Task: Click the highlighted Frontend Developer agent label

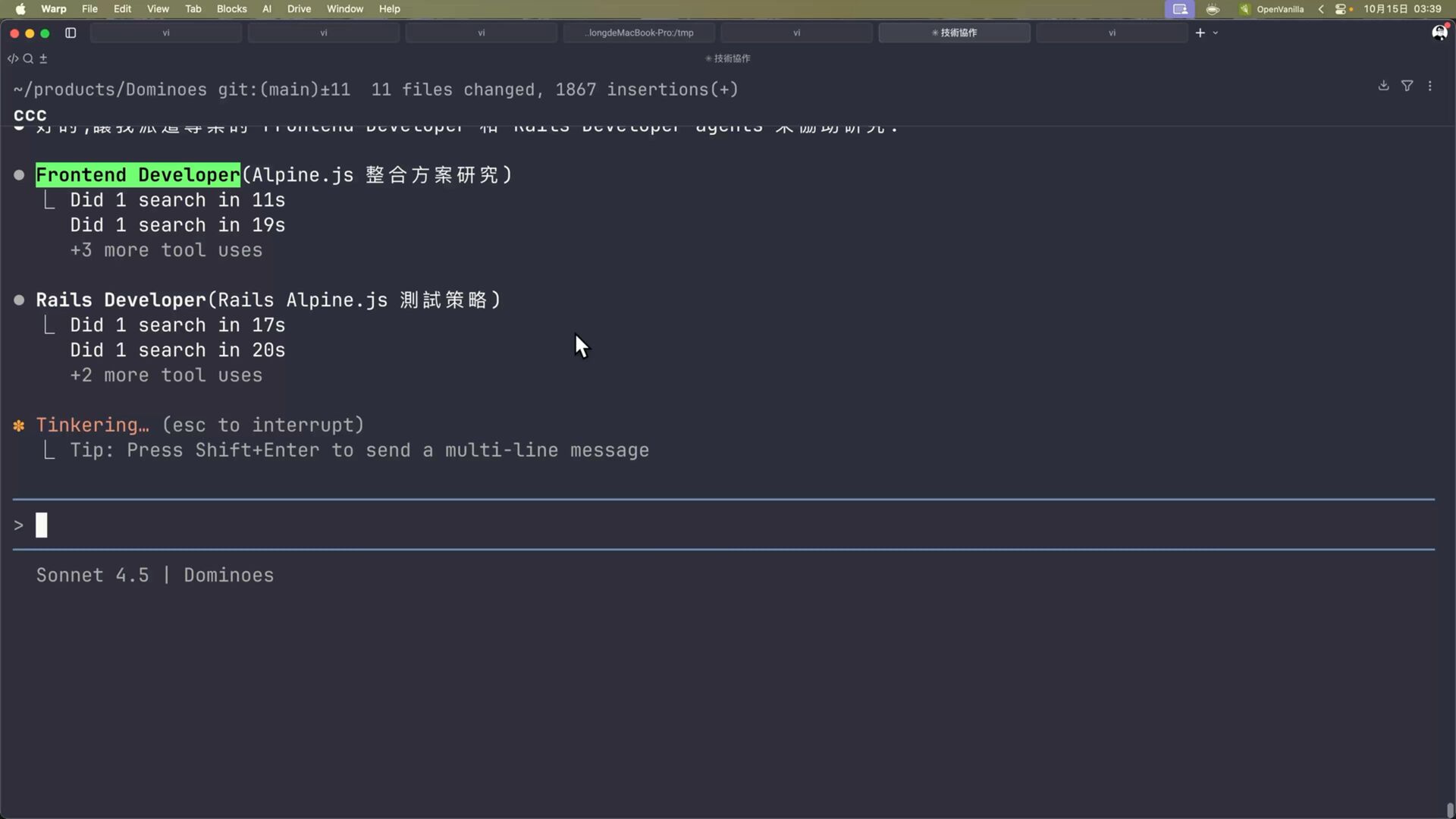Action: (137, 175)
